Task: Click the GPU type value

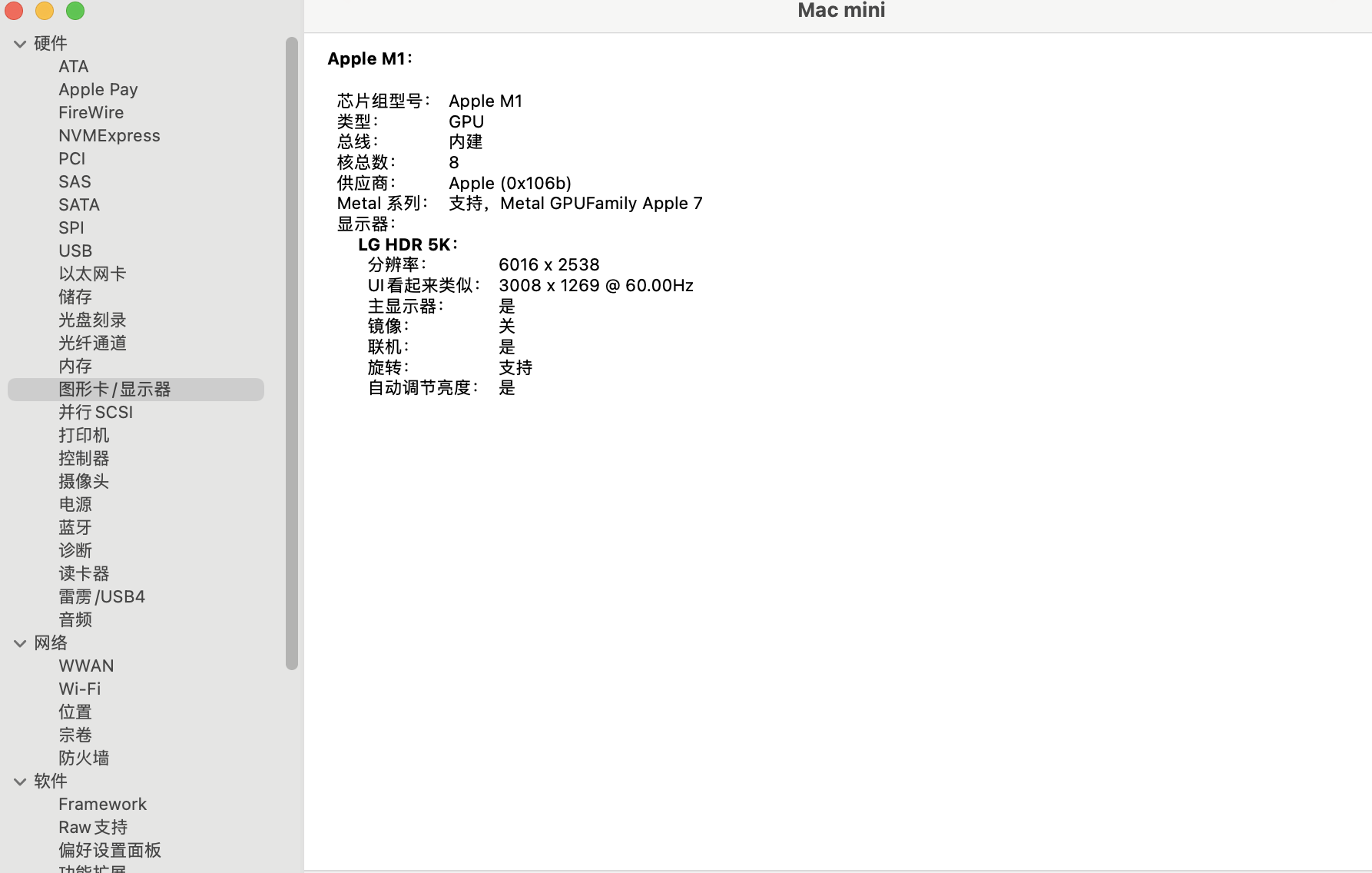Action: pos(466,122)
